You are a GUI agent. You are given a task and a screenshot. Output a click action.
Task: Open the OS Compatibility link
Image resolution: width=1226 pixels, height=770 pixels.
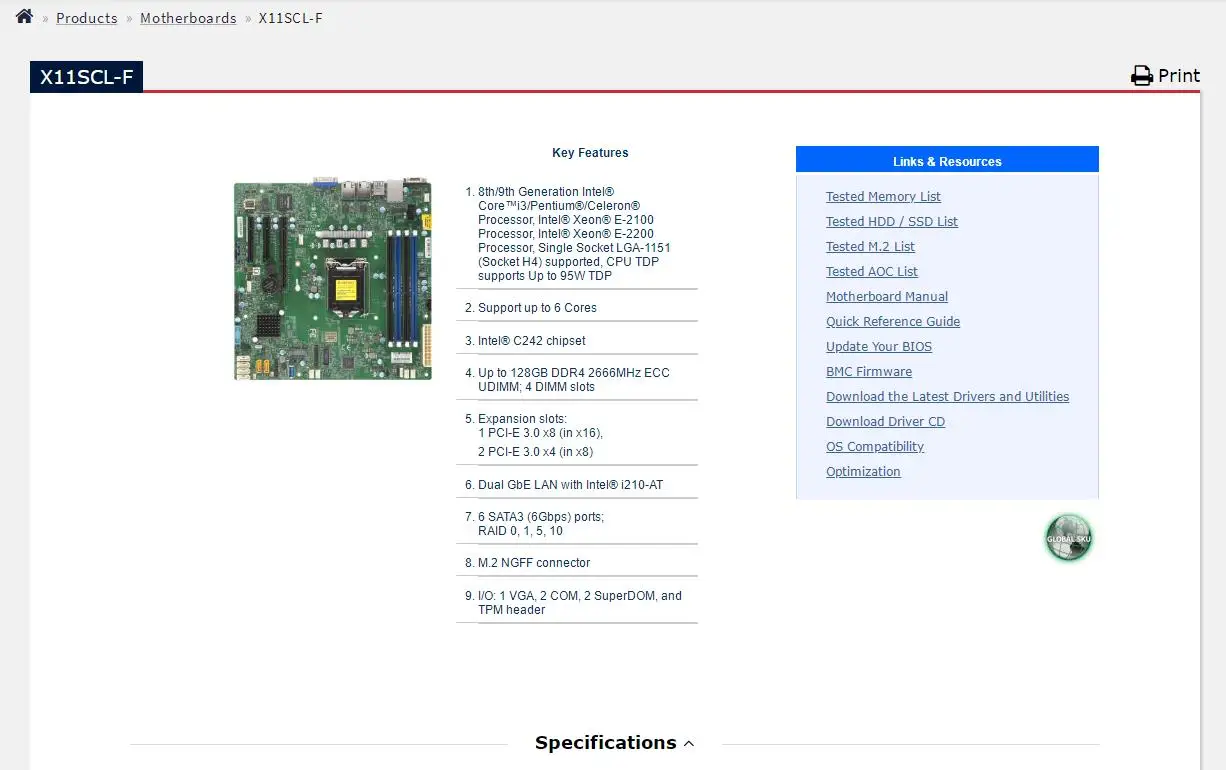(x=875, y=447)
